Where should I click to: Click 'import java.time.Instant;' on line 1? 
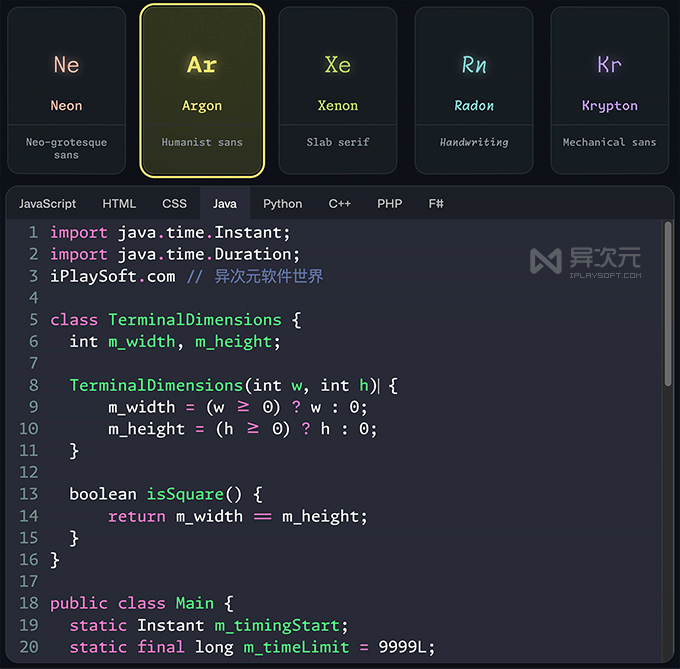170,233
